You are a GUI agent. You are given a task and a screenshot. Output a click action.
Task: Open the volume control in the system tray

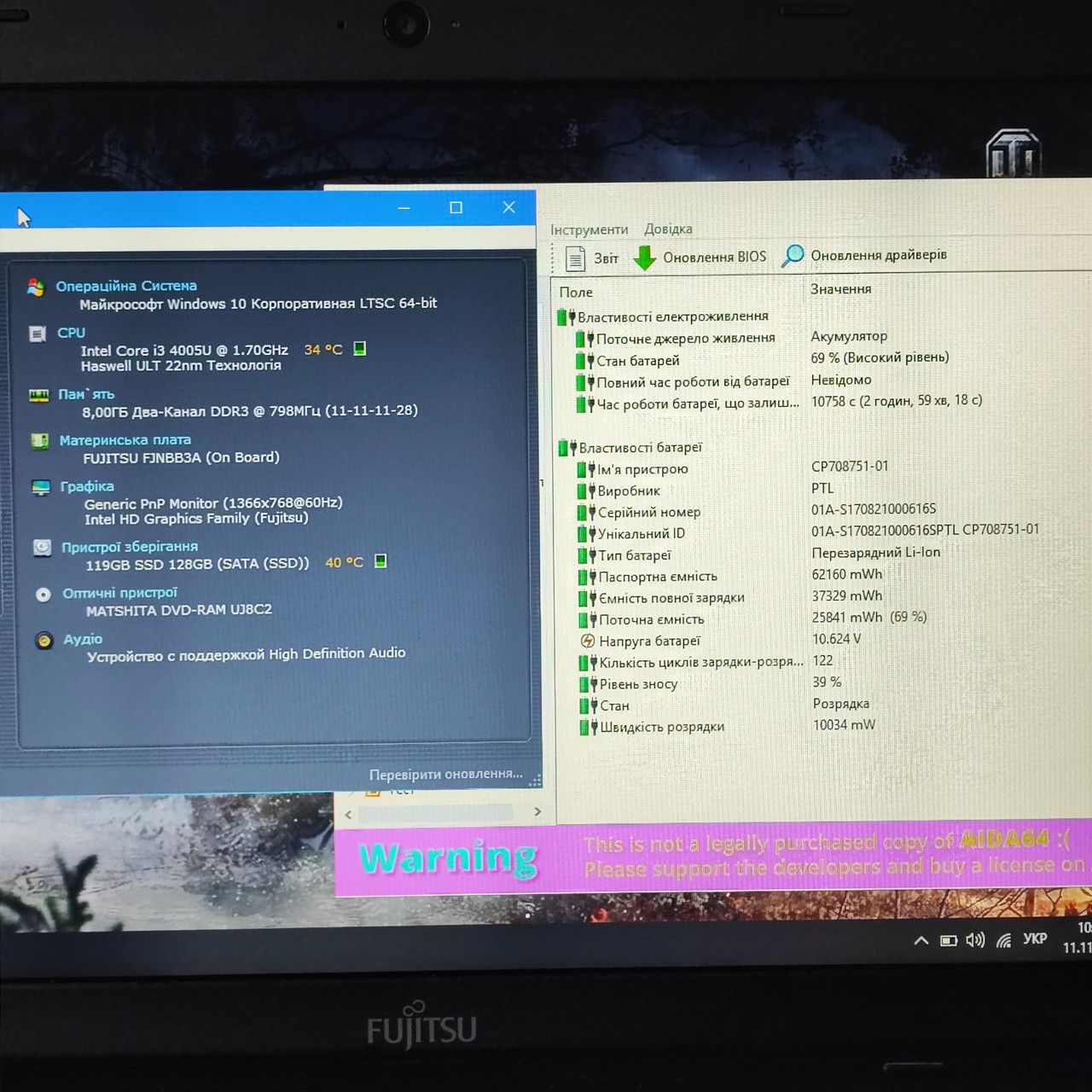(x=975, y=940)
